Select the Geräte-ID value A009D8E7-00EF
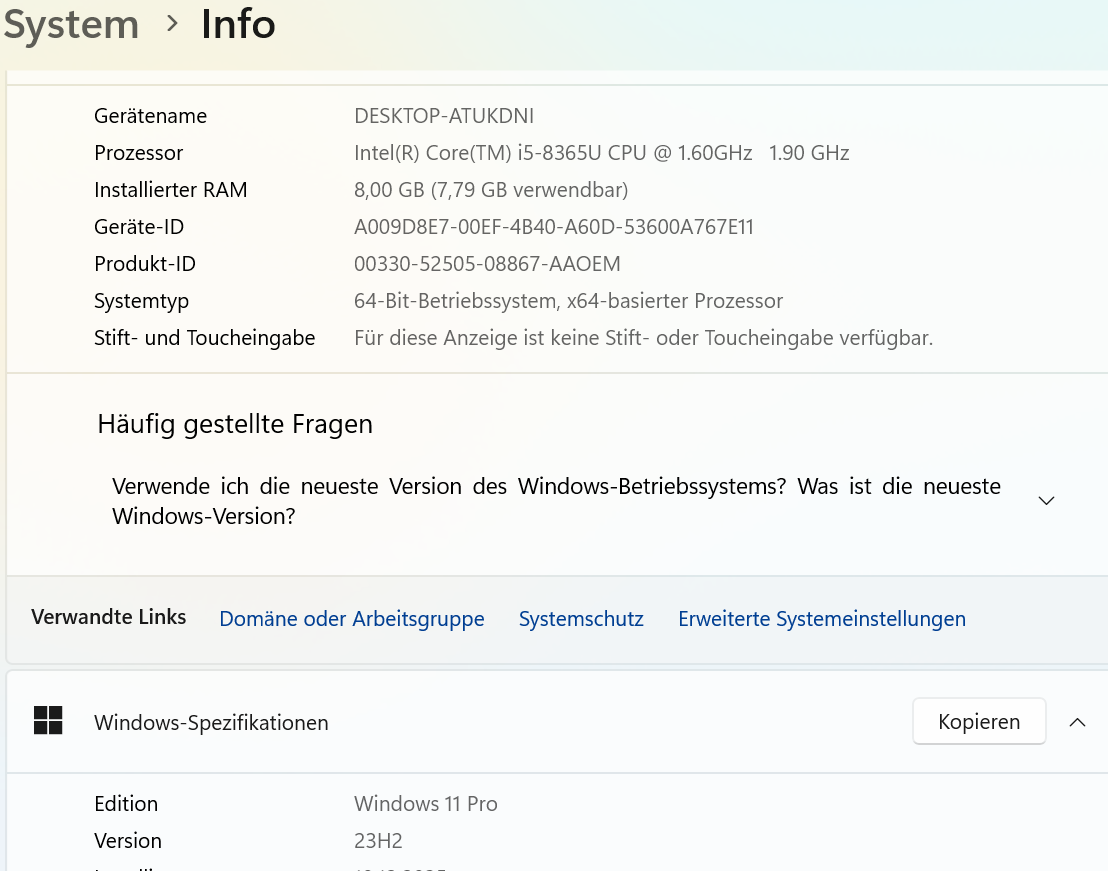Viewport: 1108px width, 871px height. 553,227
